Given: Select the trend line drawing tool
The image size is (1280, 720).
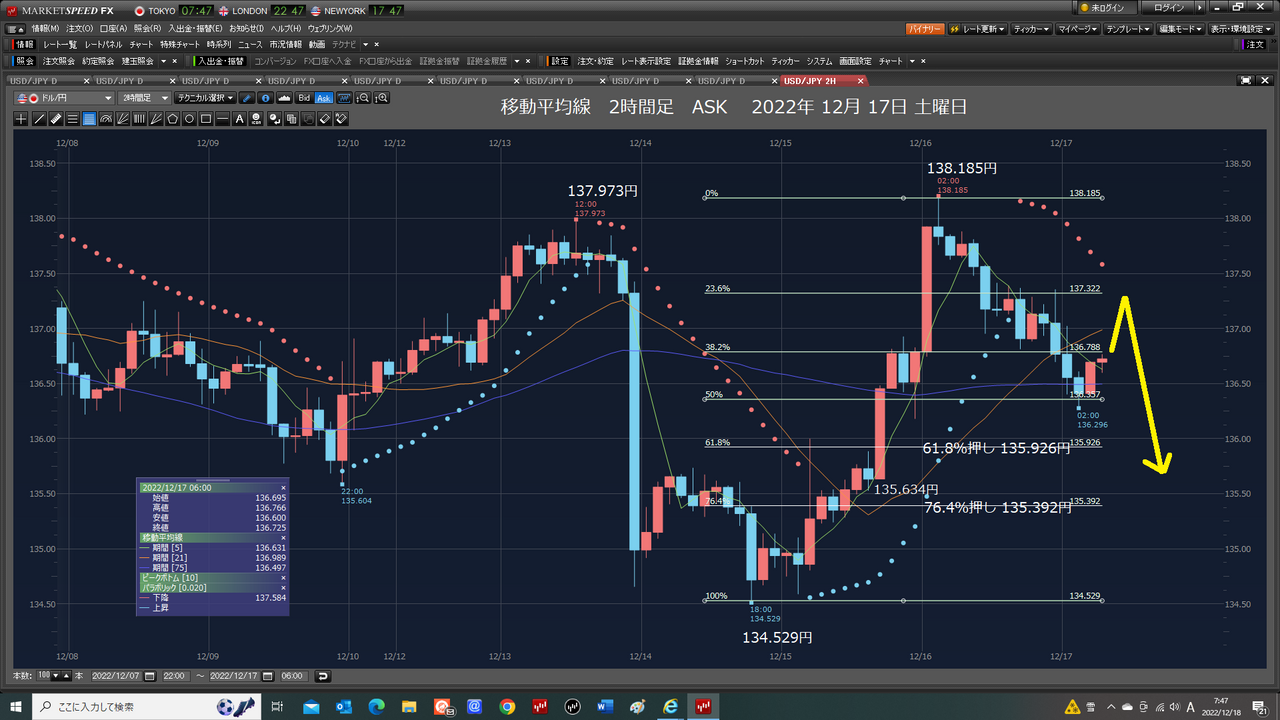Looking at the screenshot, I should [x=39, y=119].
